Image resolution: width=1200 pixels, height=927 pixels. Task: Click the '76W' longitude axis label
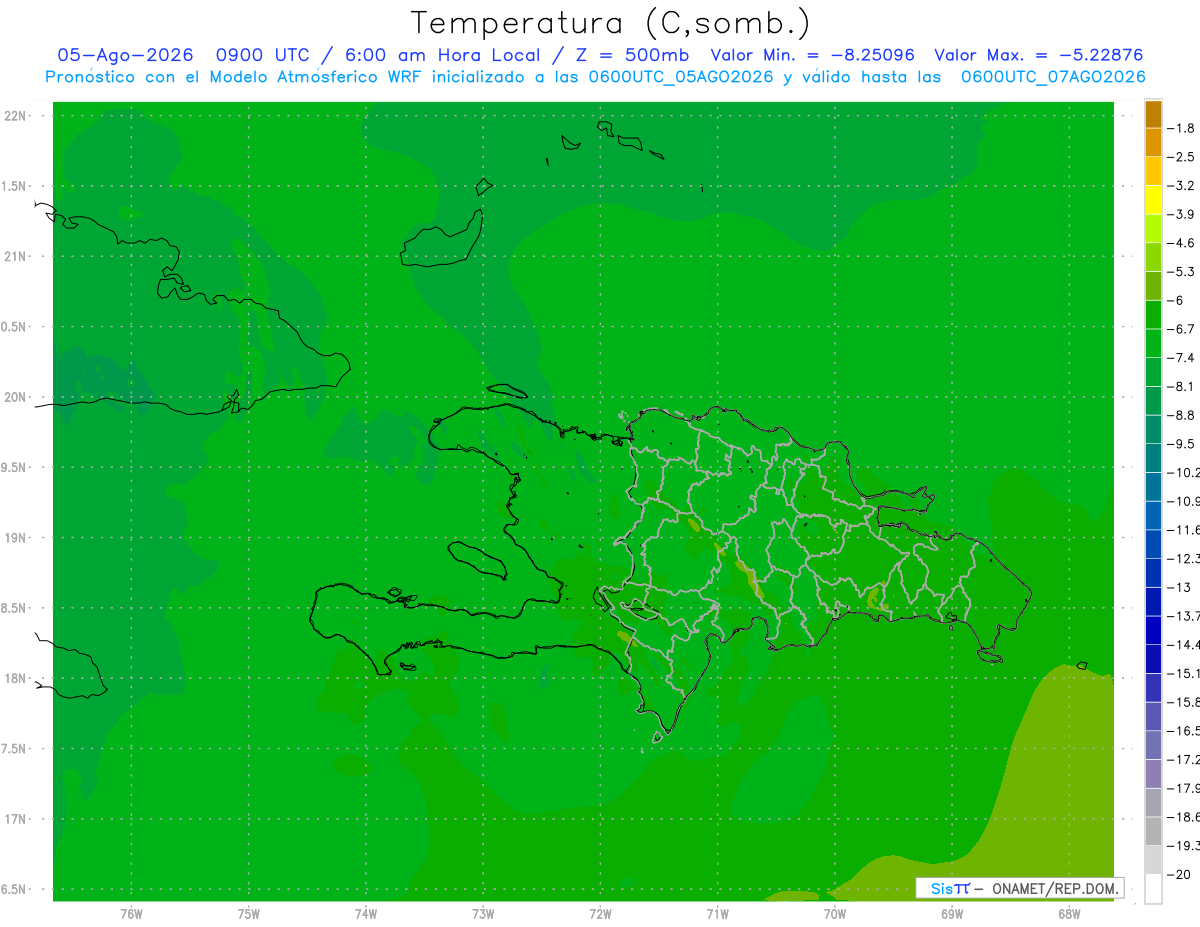pos(131,913)
